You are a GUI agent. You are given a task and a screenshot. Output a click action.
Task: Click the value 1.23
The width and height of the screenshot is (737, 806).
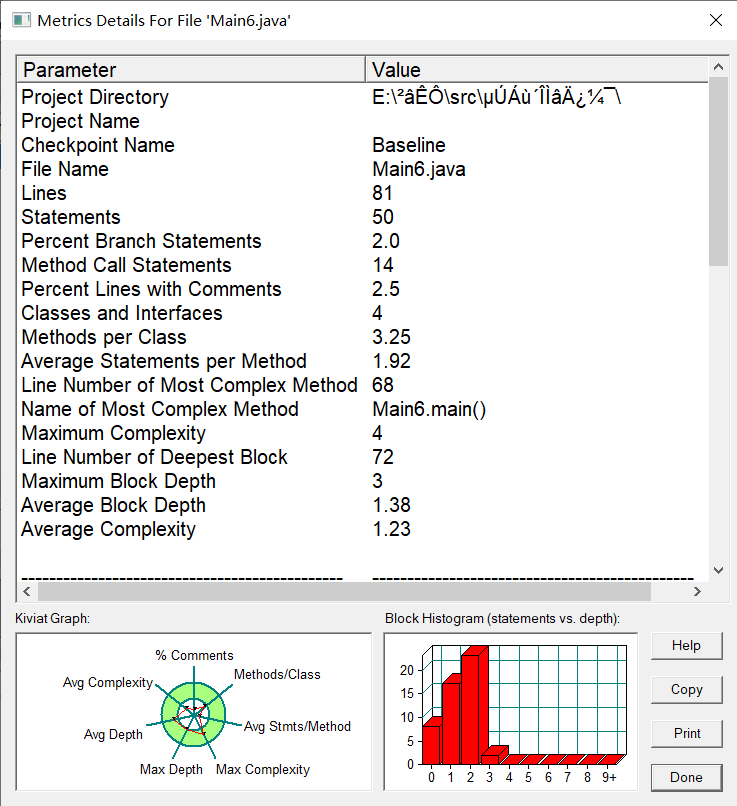tap(392, 529)
